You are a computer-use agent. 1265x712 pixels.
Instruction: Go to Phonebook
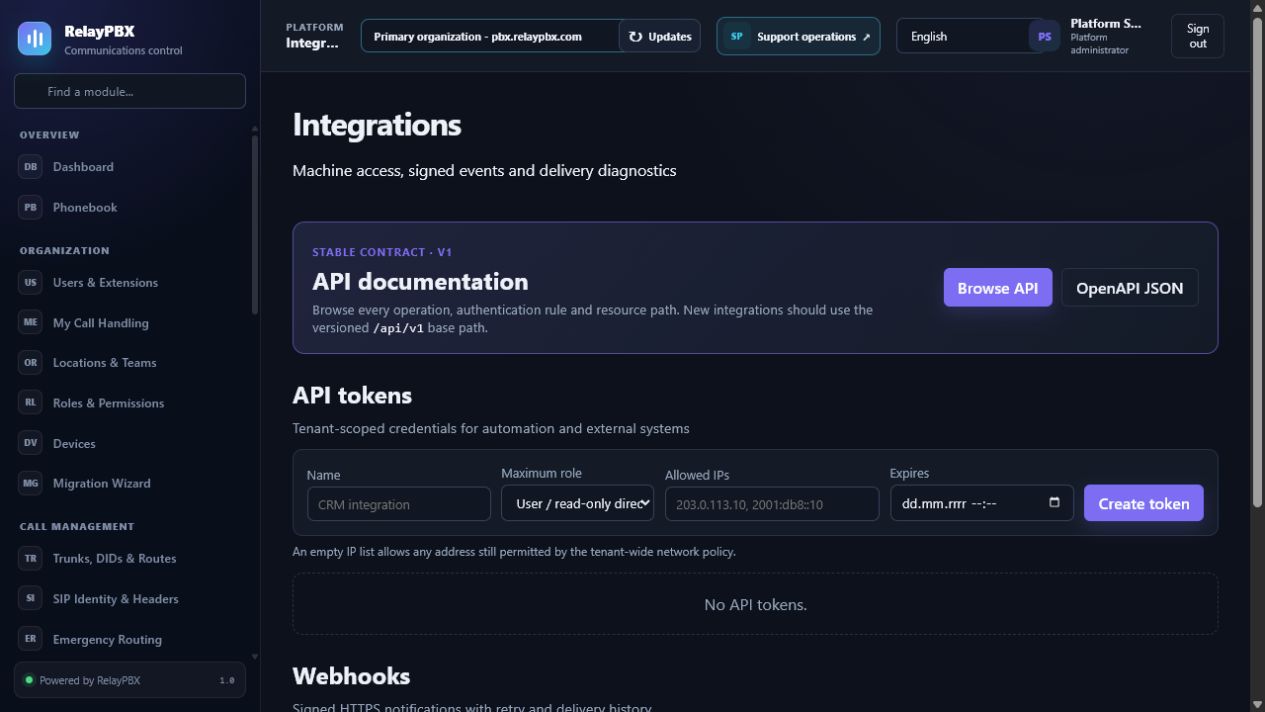tap(130, 207)
